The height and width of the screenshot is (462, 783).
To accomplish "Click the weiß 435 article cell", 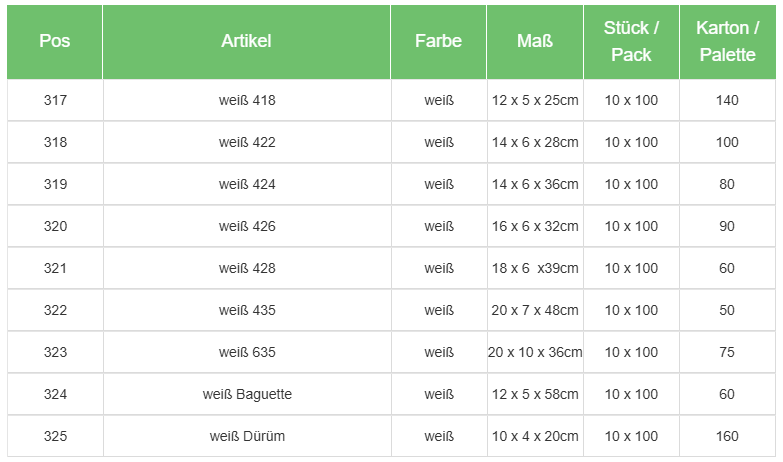I will tap(247, 310).
